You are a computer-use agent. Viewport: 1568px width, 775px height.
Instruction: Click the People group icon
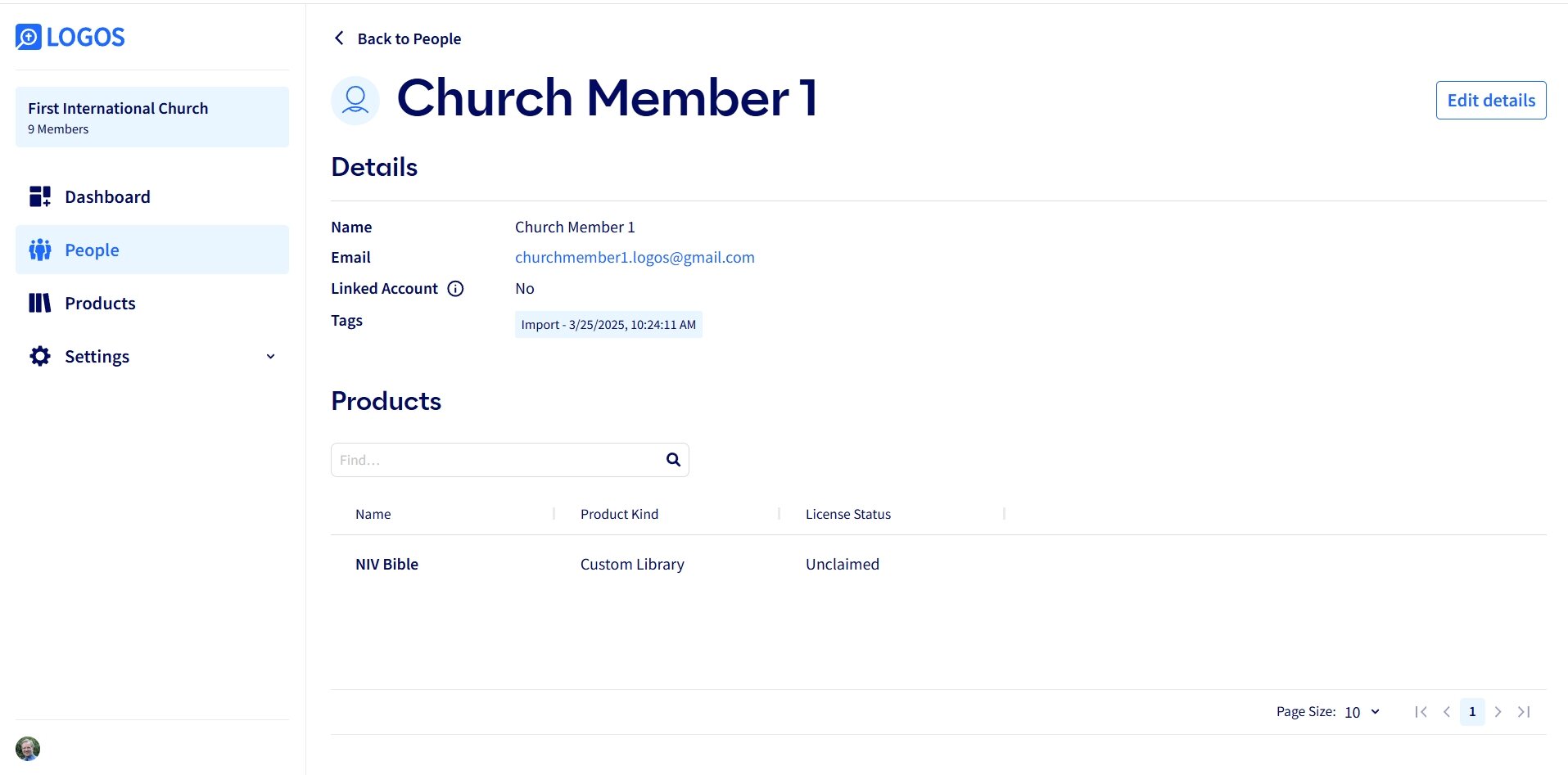(40, 250)
